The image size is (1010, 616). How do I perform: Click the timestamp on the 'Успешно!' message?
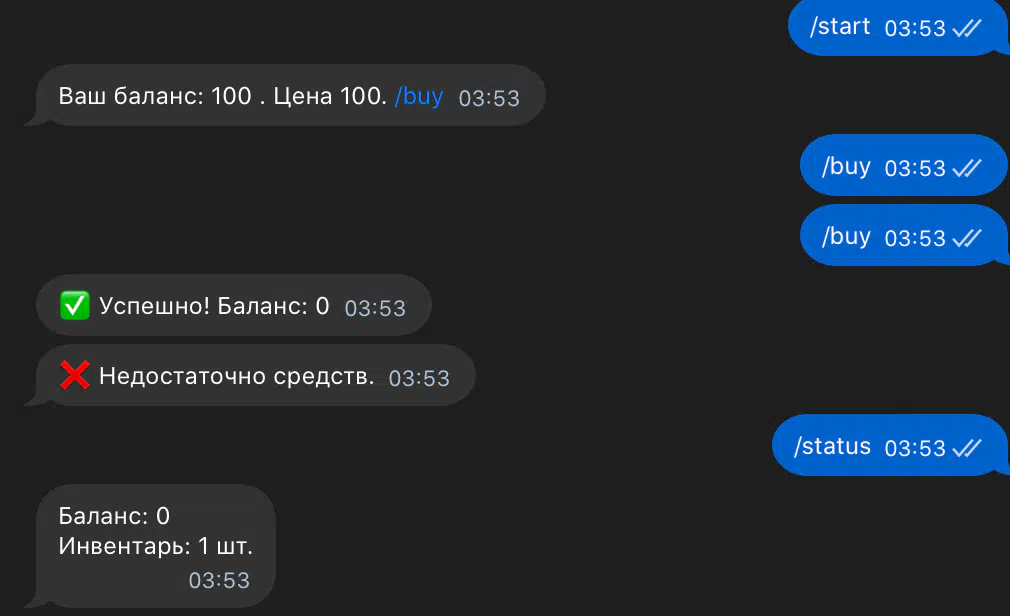pyautogui.click(x=375, y=308)
